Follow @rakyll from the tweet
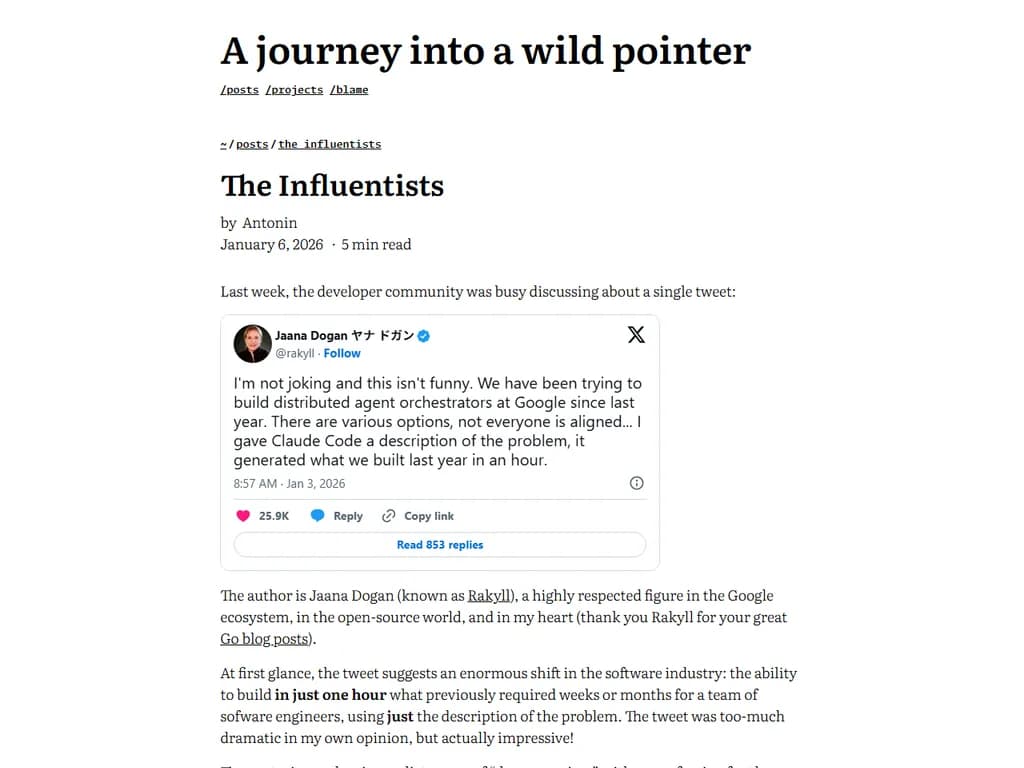The image size is (1024, 768). tap(342, 353)
